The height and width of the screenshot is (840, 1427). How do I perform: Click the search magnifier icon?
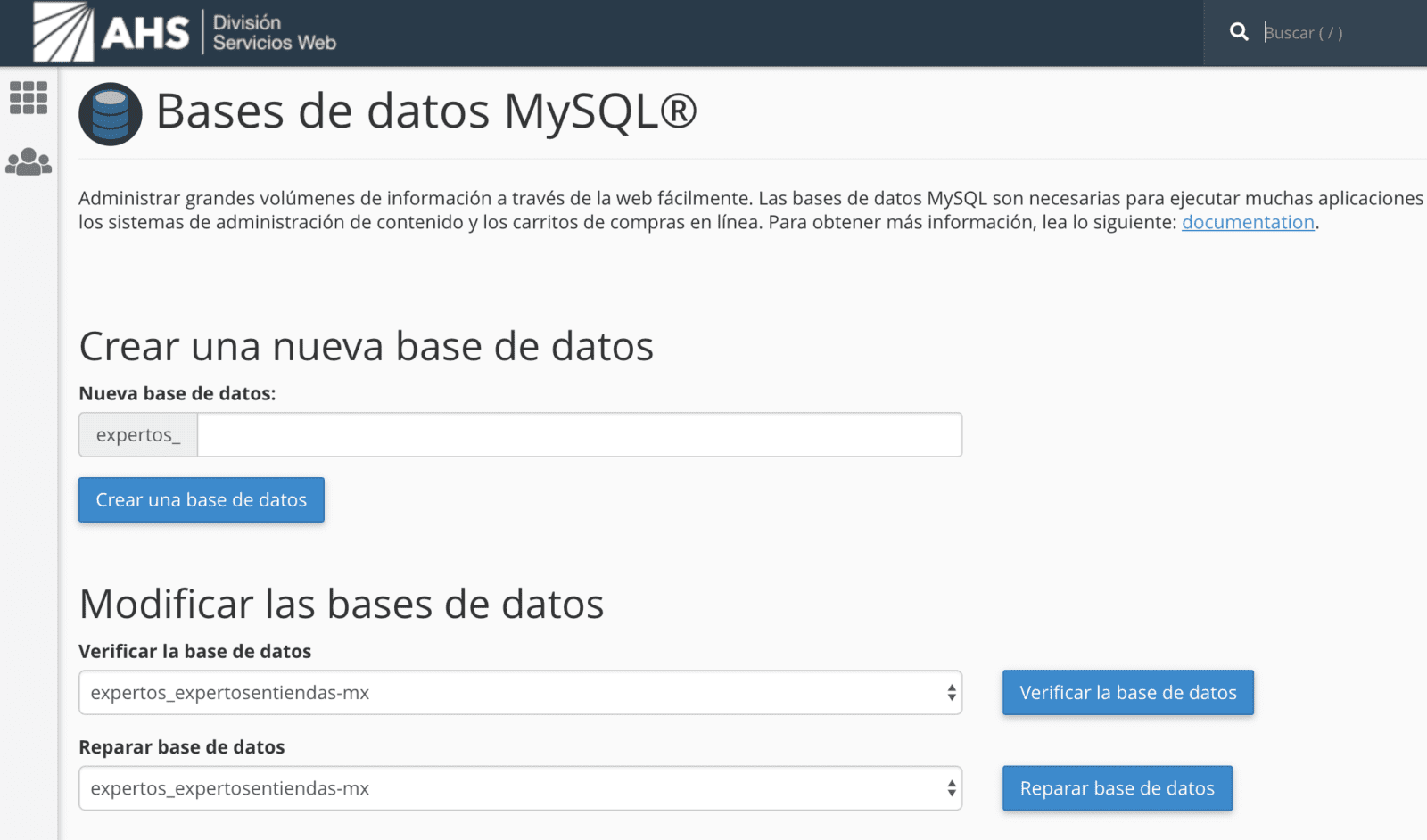pyautogui.click(x=1239, y=32)
